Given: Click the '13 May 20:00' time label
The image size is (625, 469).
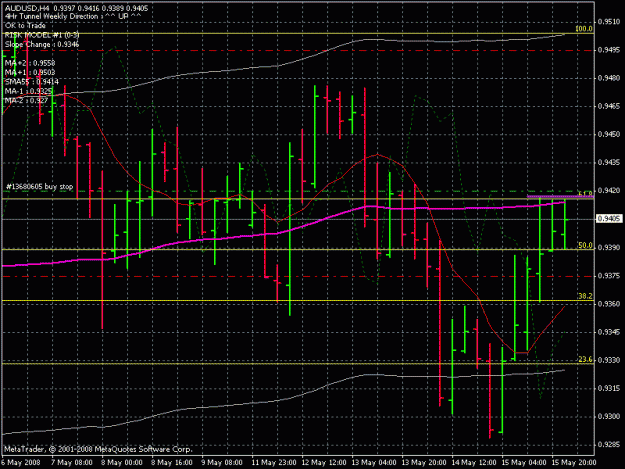Looking at the screenshot, I should click(424, 463).
